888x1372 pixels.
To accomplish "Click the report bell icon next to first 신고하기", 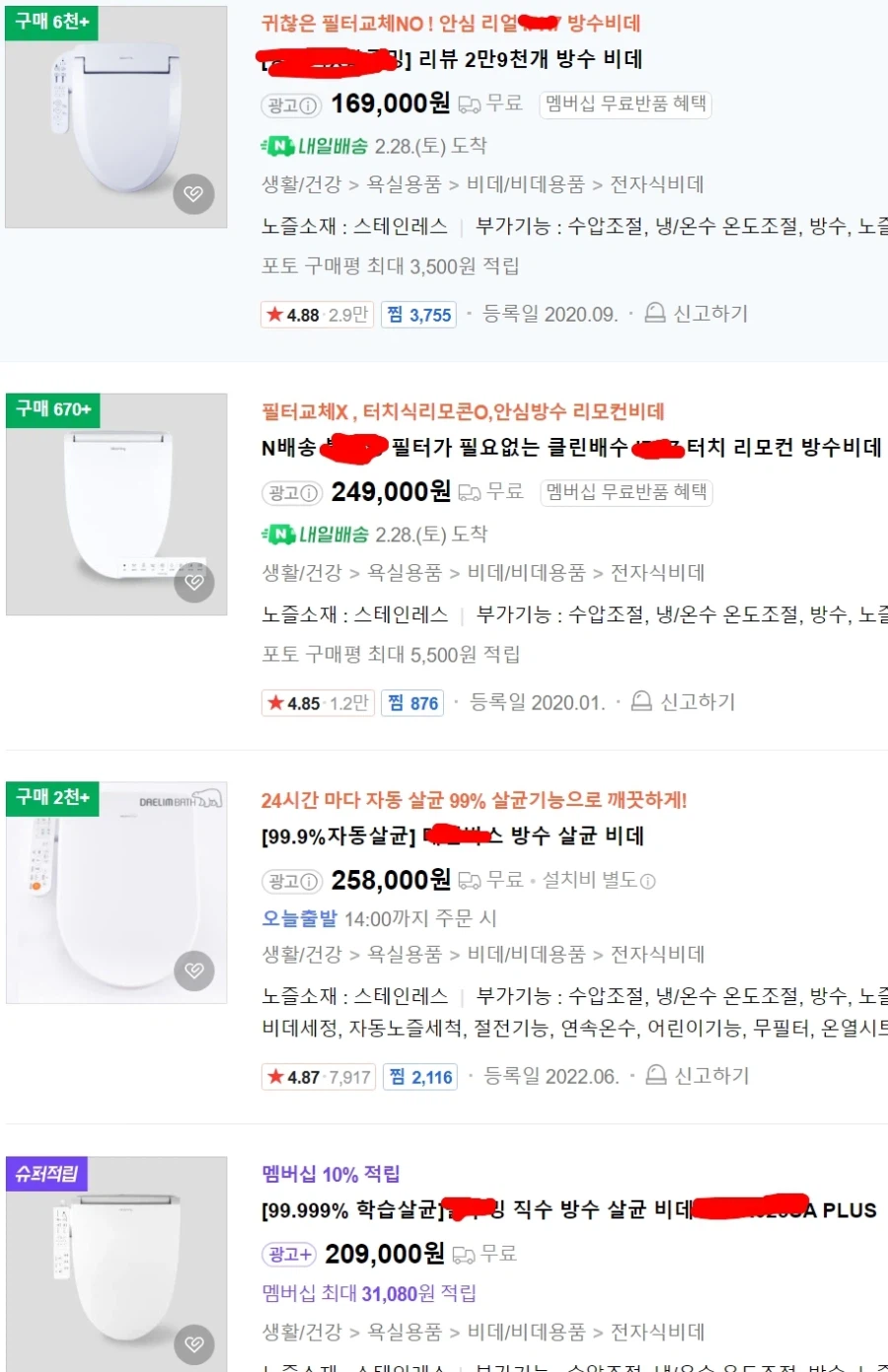I will click(x=653, y=313).
